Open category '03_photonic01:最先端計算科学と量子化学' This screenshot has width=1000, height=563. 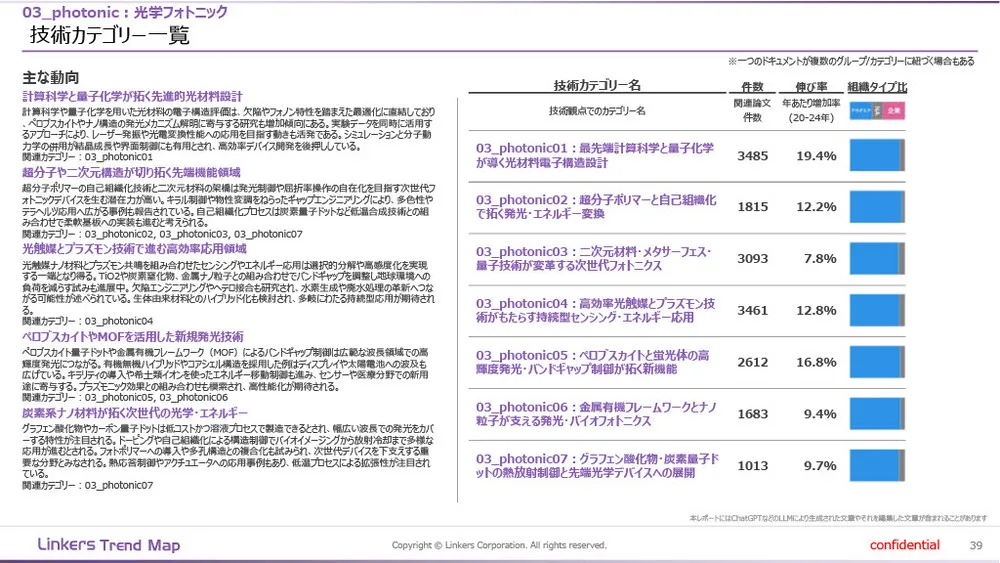tap(594, 155)
